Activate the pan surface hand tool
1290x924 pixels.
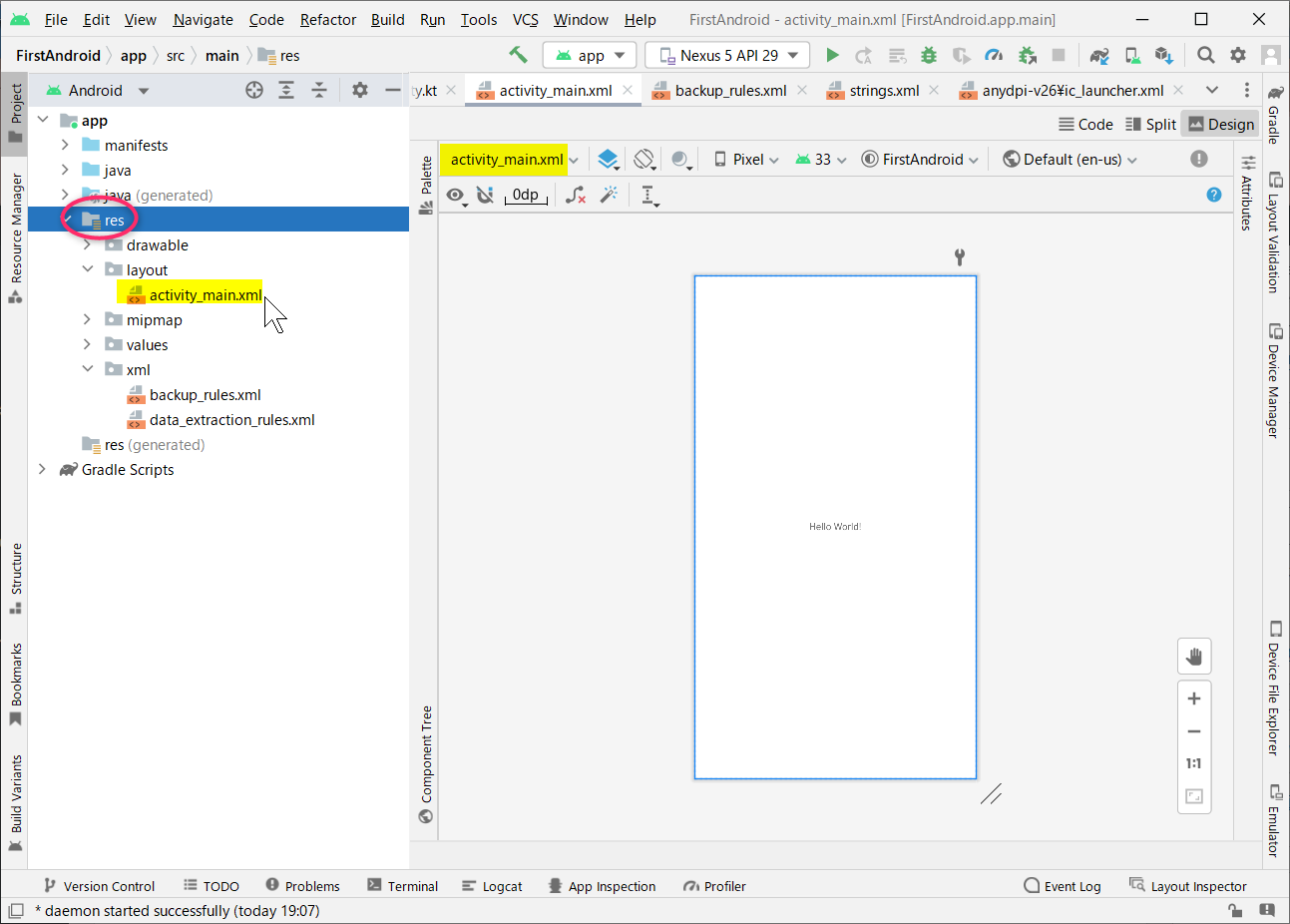tap(1194, 656)
